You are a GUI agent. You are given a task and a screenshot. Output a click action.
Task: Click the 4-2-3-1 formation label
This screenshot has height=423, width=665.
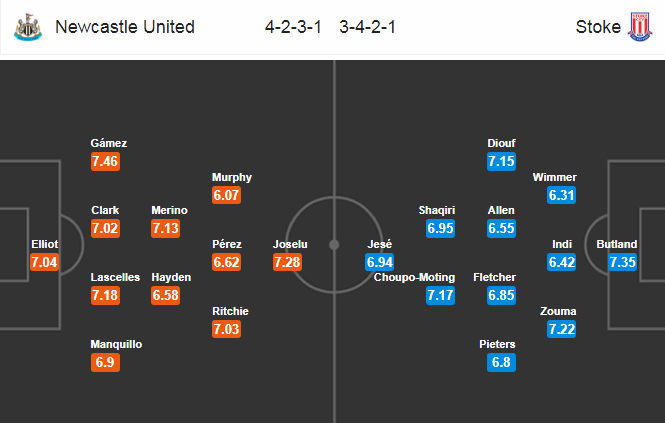coord(293,27)
